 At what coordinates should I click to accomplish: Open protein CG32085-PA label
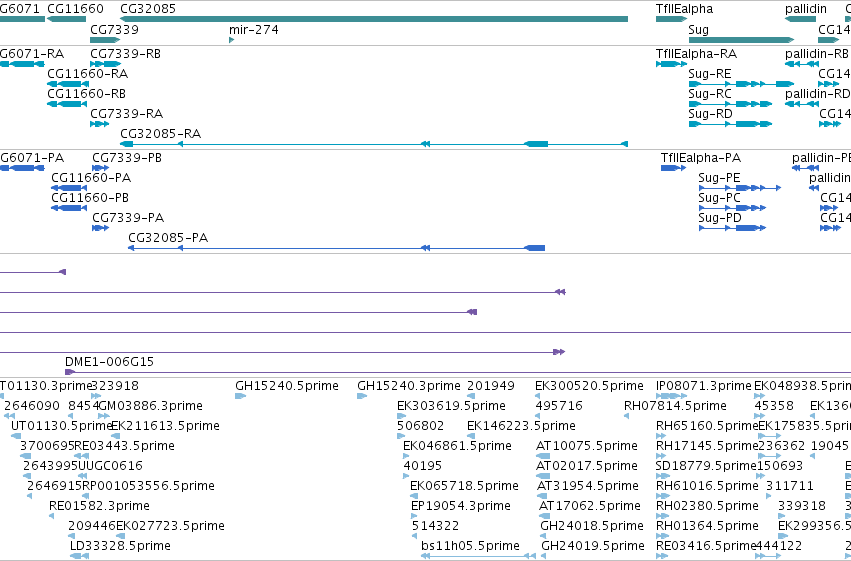pyautogui.click(x=168, y=238)
